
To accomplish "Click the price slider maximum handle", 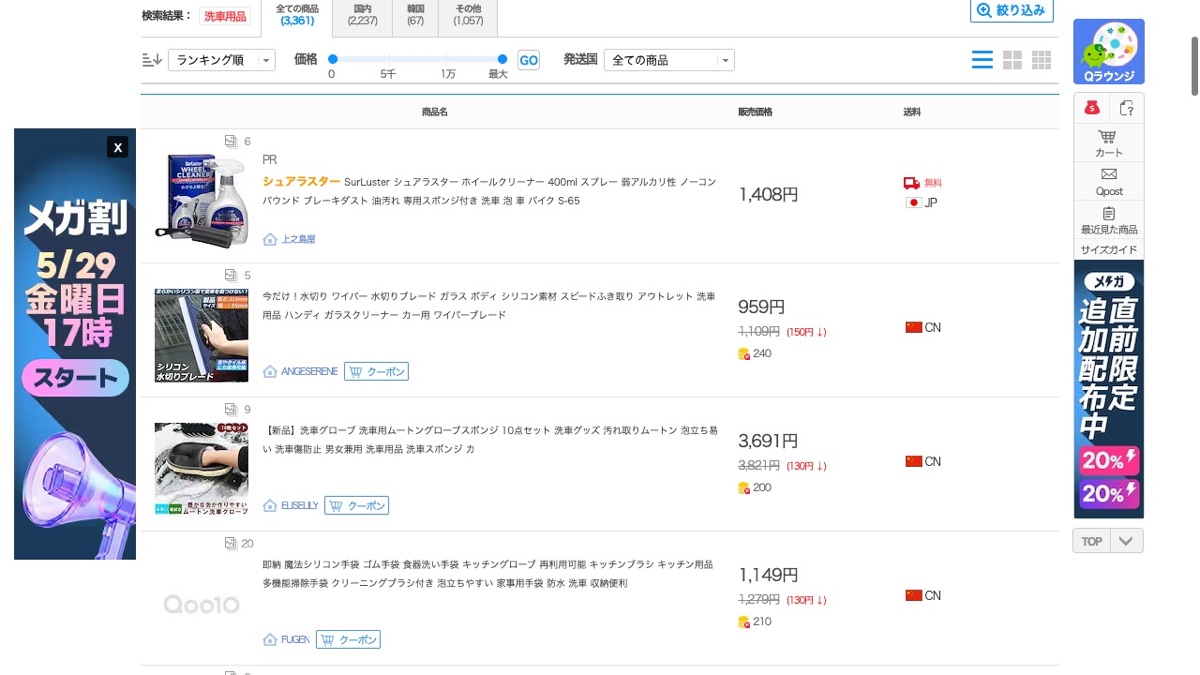I will tap(502, 59).
